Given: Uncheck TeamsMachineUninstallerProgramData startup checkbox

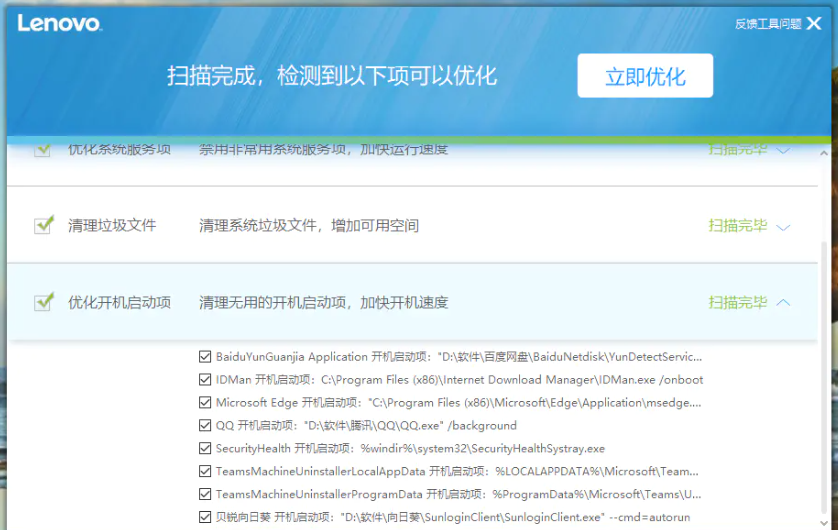Looking at the screenshot, I should 205,494.
